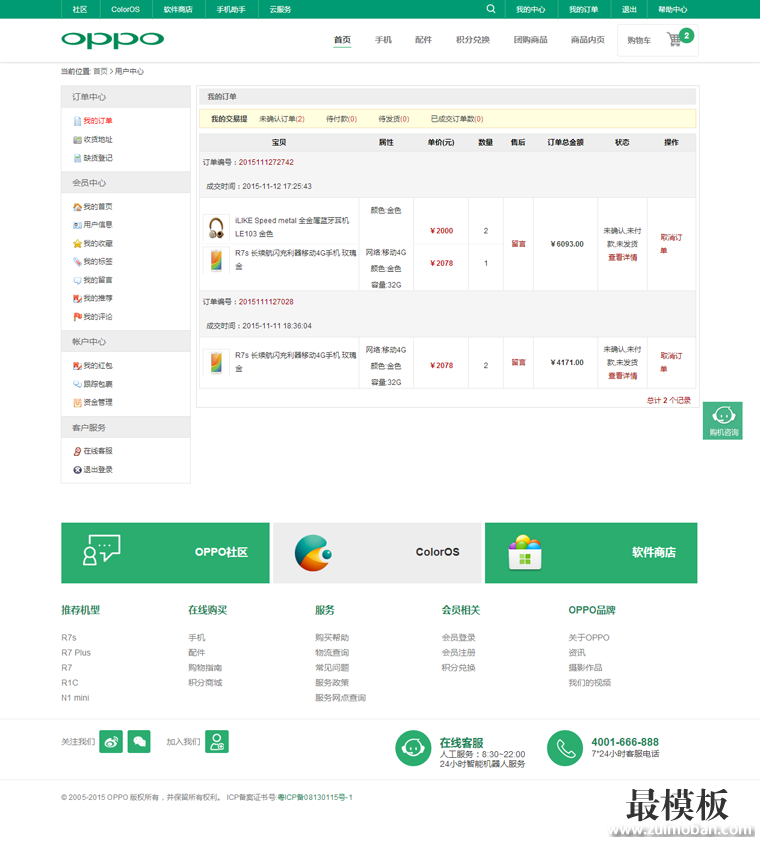Click the WeChat follow icon
This screenshot has width=760, height=842.
tap(139, 742)
